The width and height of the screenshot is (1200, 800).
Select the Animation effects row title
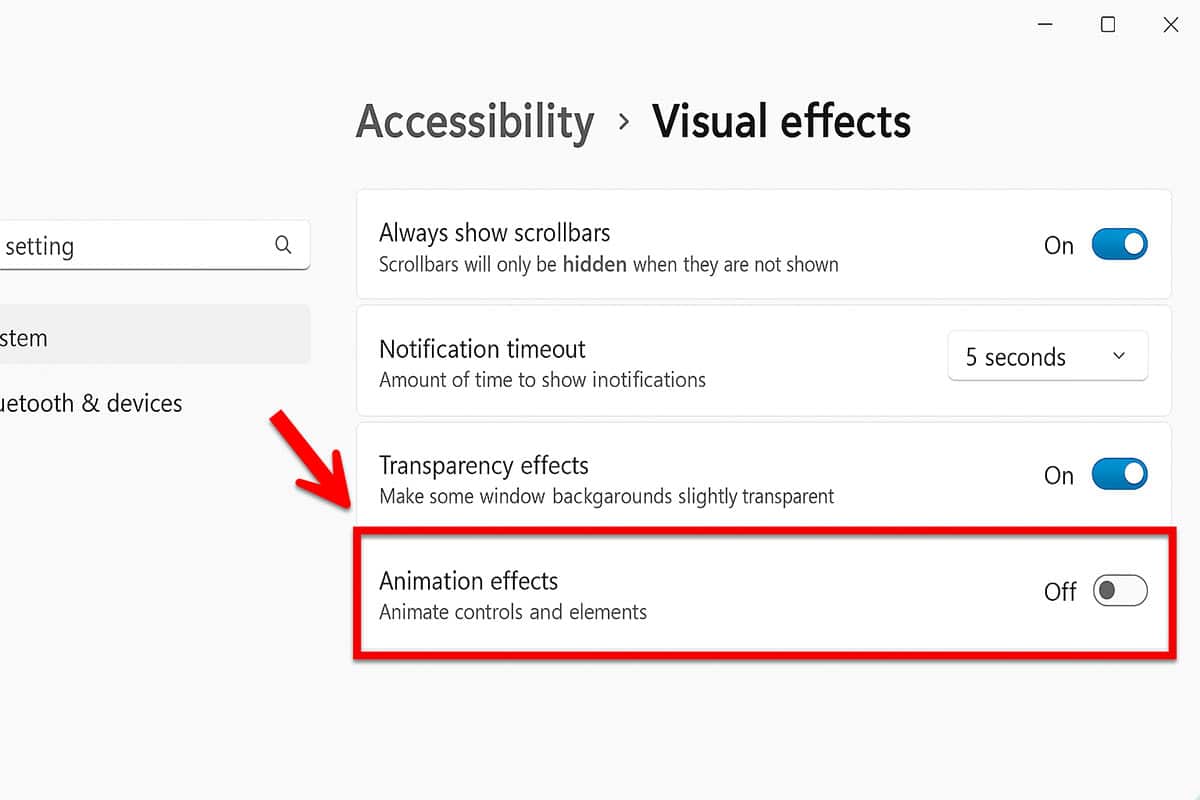click(468, 581)
